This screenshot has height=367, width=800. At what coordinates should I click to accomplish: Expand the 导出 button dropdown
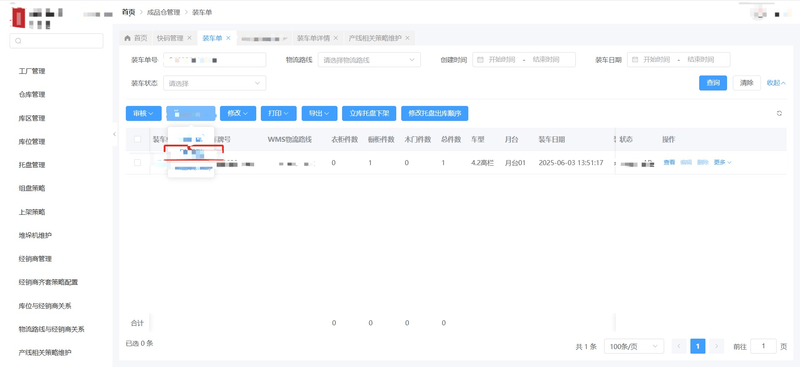tap(319, 113)
